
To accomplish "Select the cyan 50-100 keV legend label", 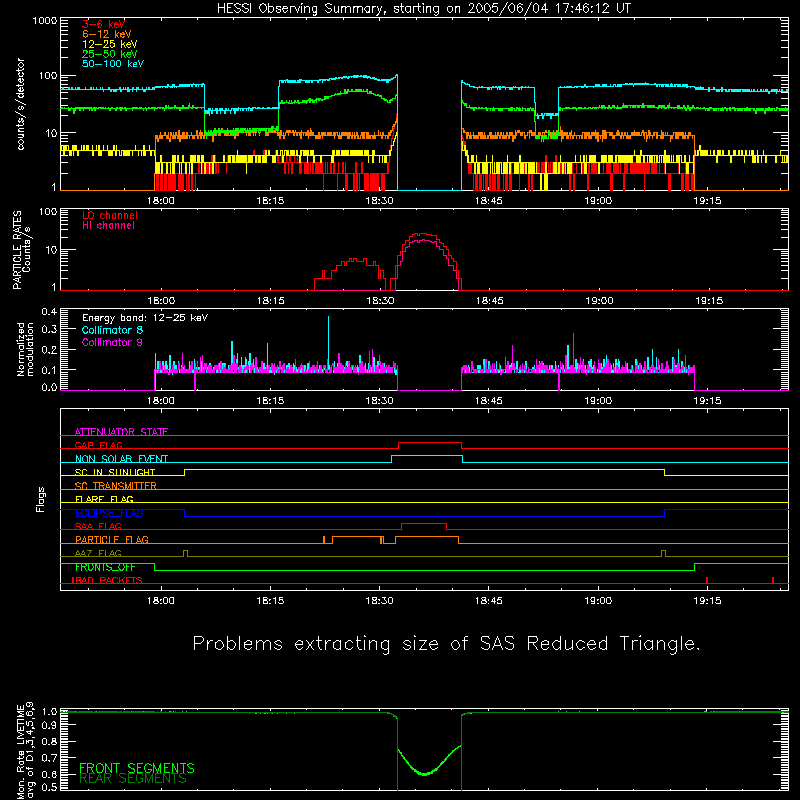I will 113,64.
